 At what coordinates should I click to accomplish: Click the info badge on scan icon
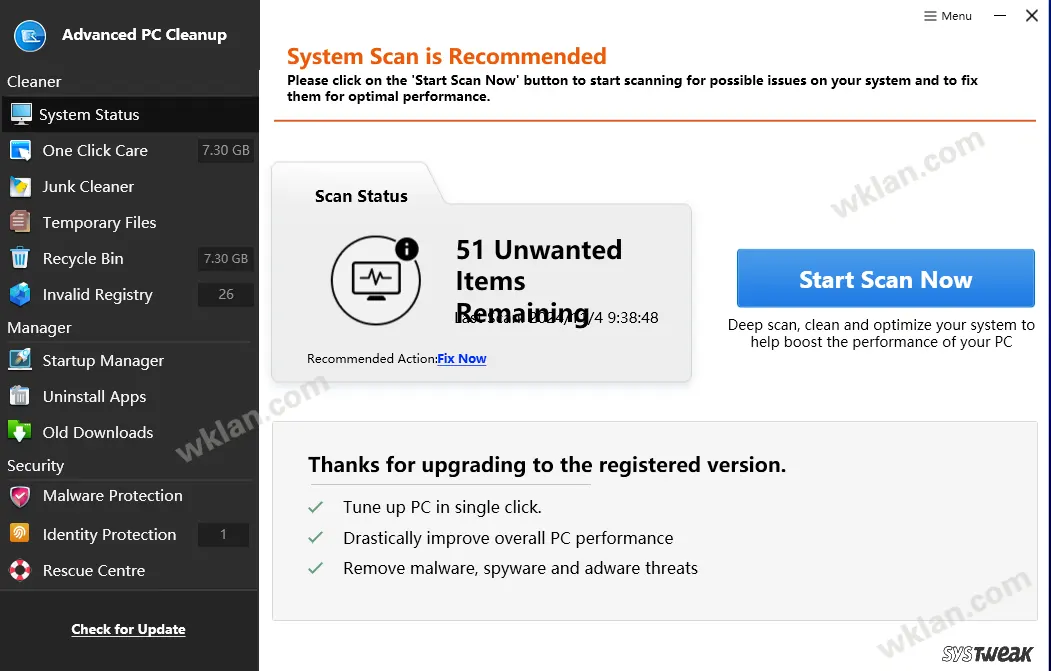[406, 249]
